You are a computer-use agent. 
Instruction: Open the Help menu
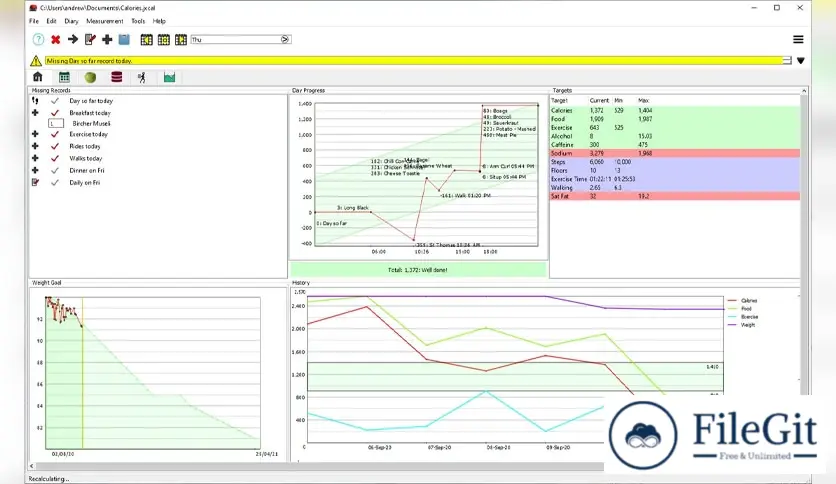[x=159, y=21]
